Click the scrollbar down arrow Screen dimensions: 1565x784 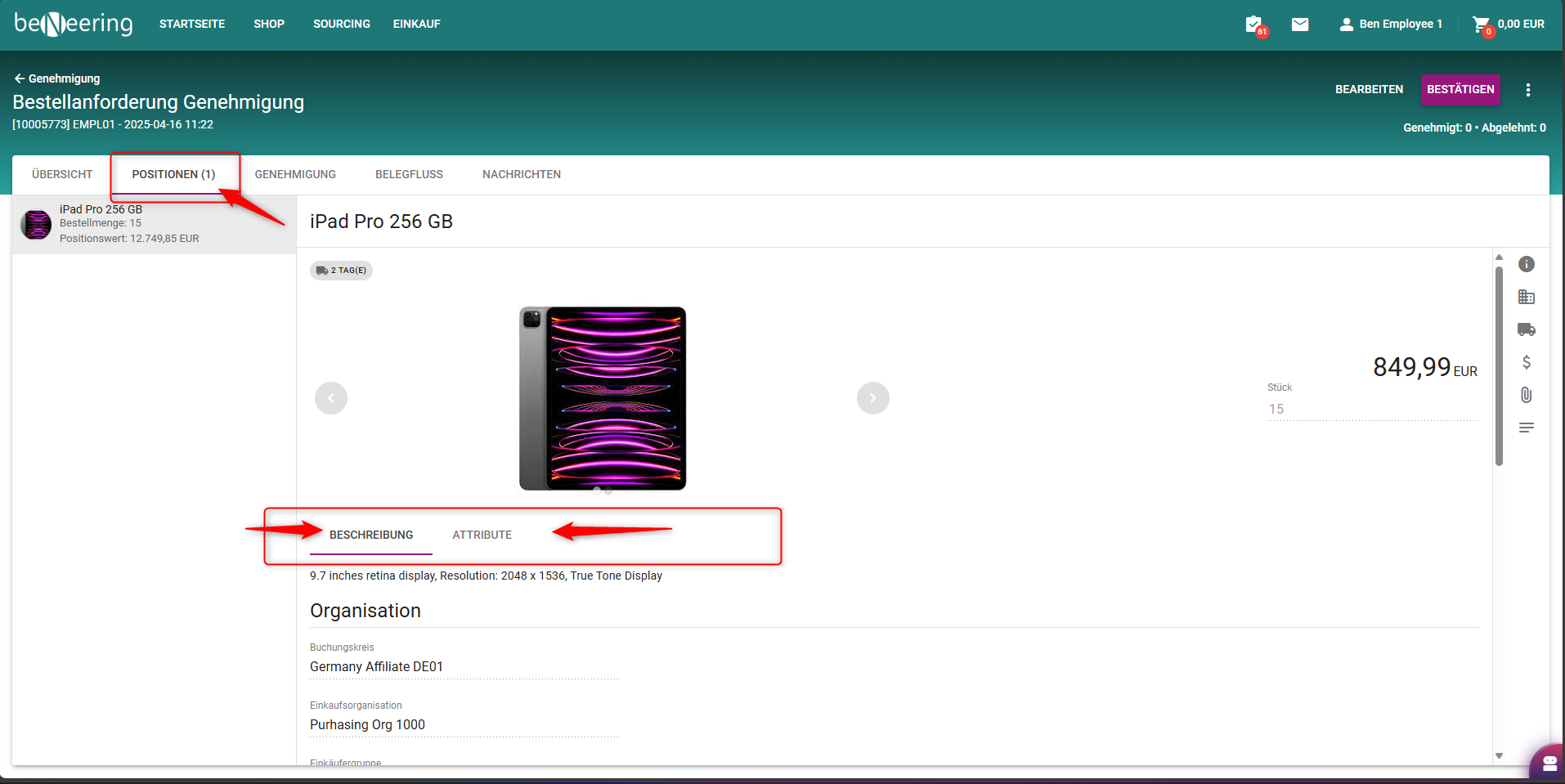[x=1499, y=755]
